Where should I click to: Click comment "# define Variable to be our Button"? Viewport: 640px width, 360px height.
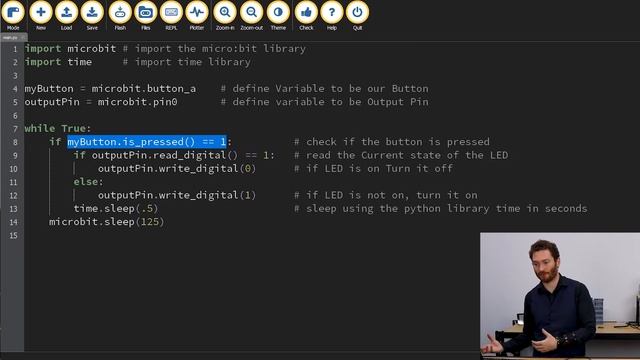point(325,89)
